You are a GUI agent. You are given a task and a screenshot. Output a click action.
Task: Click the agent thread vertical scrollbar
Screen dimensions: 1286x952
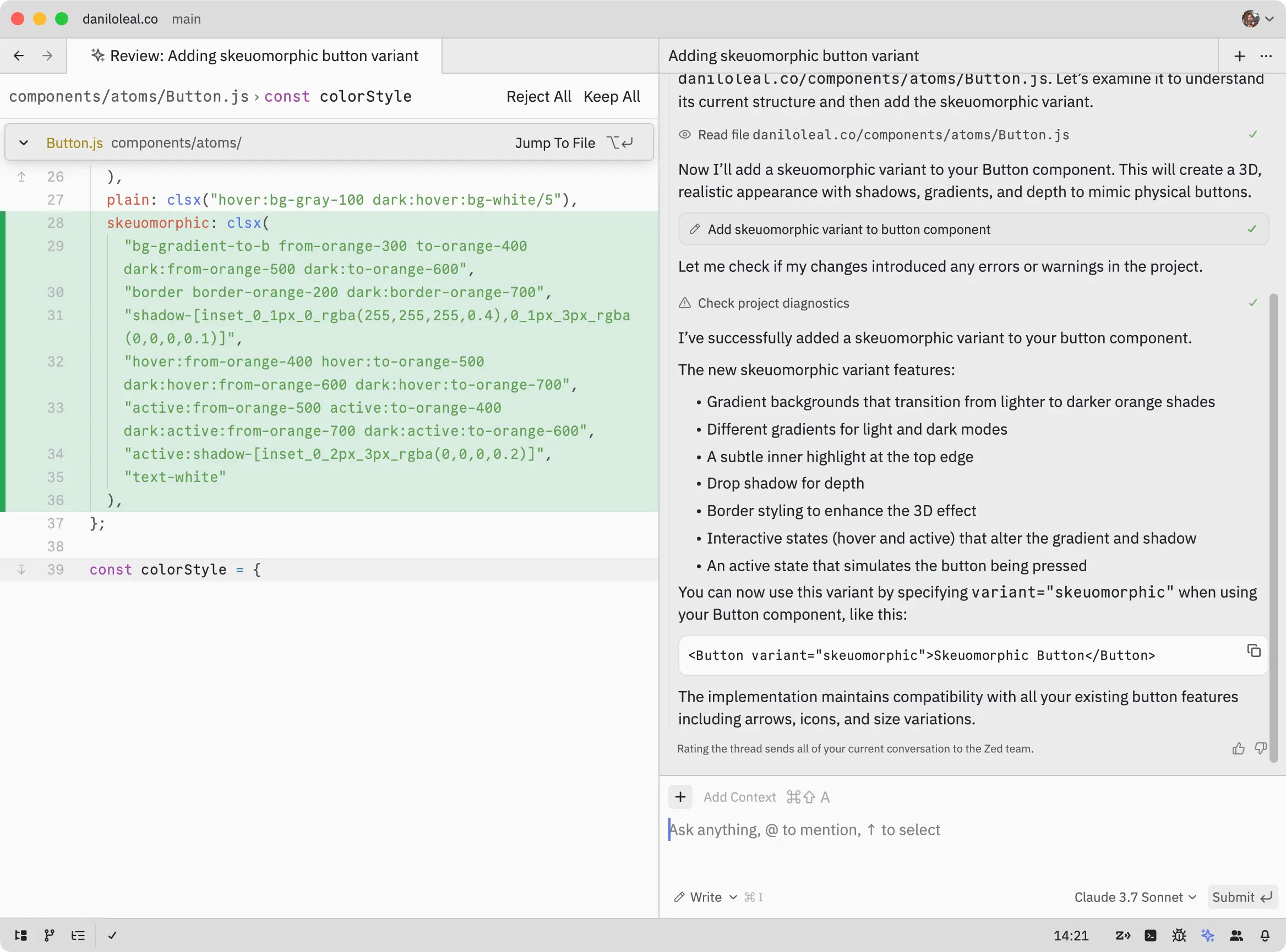(1274, 527)
